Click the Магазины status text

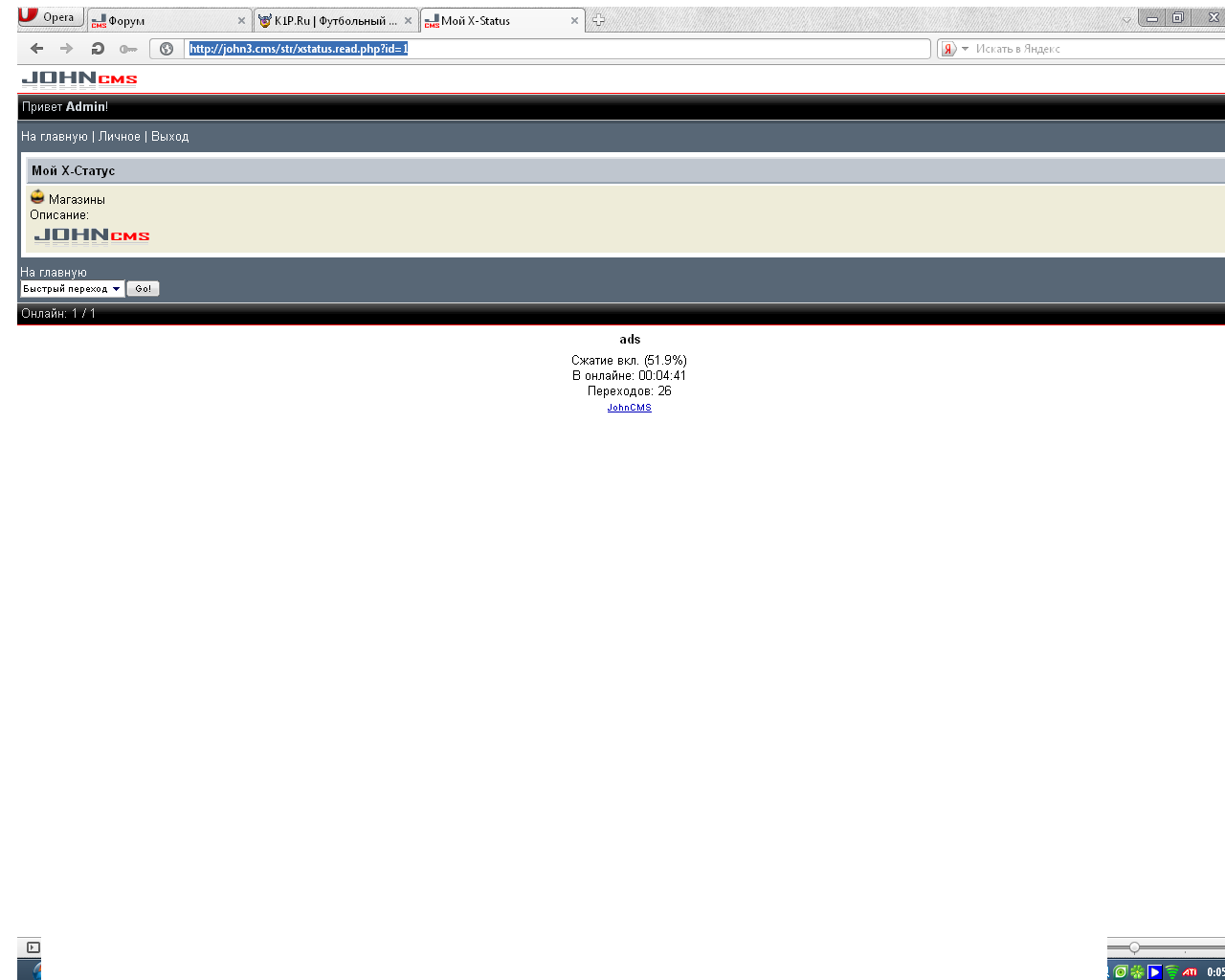click(77, 200)
